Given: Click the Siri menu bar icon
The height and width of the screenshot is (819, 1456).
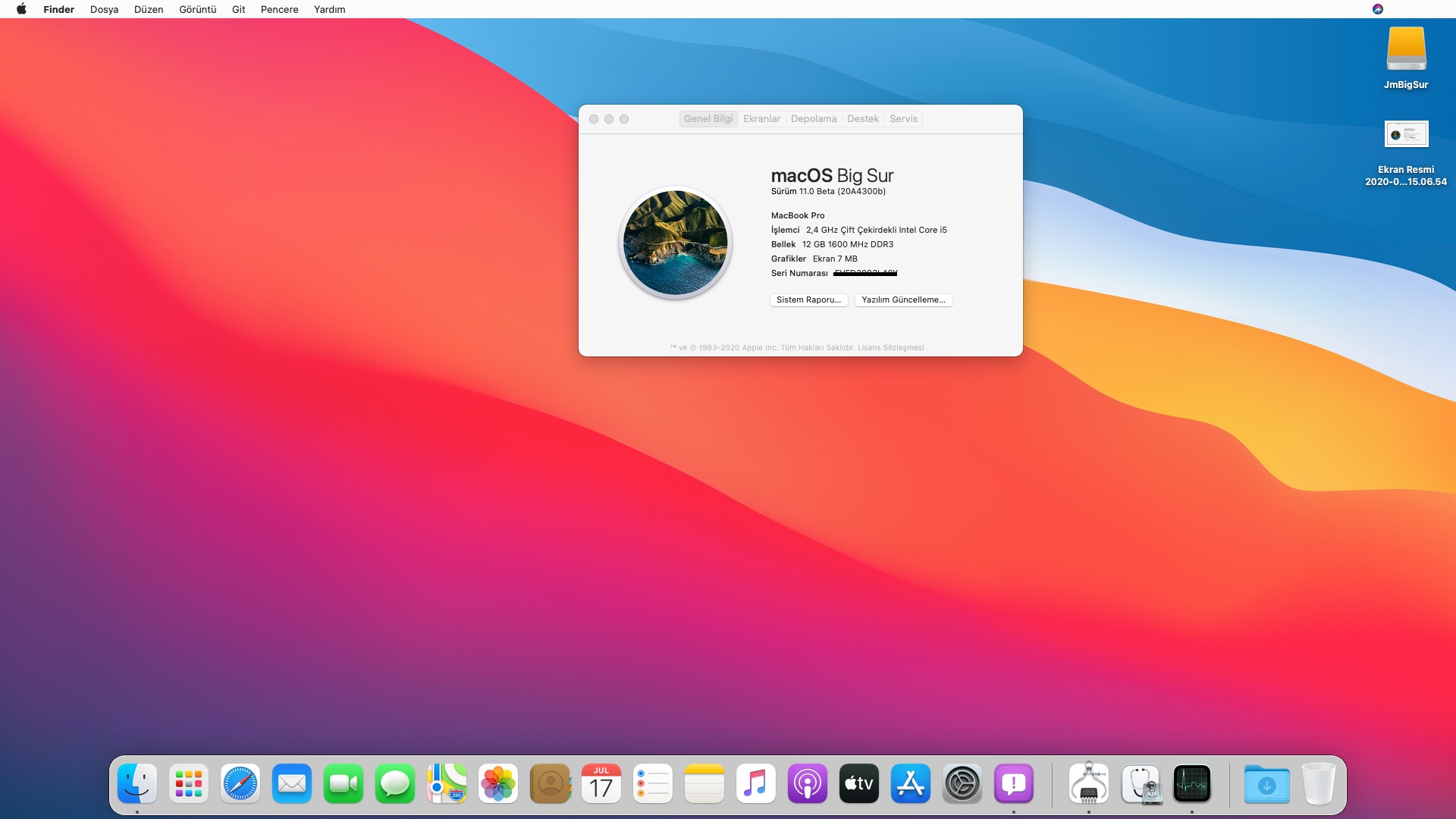Looking at the screenshot, I should (1378, 9).
